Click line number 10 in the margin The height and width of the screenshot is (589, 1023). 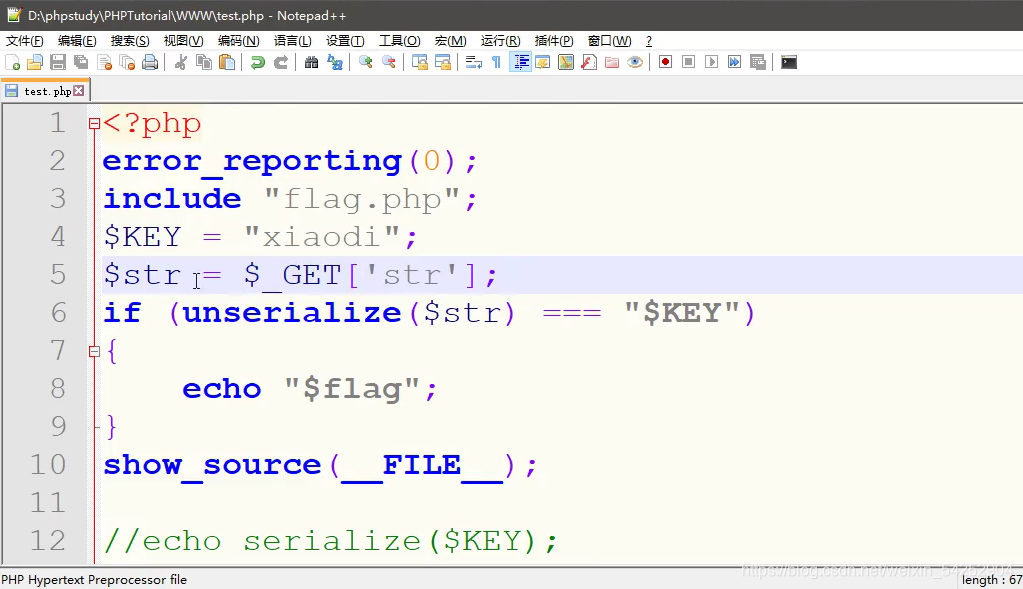(48, 465)
